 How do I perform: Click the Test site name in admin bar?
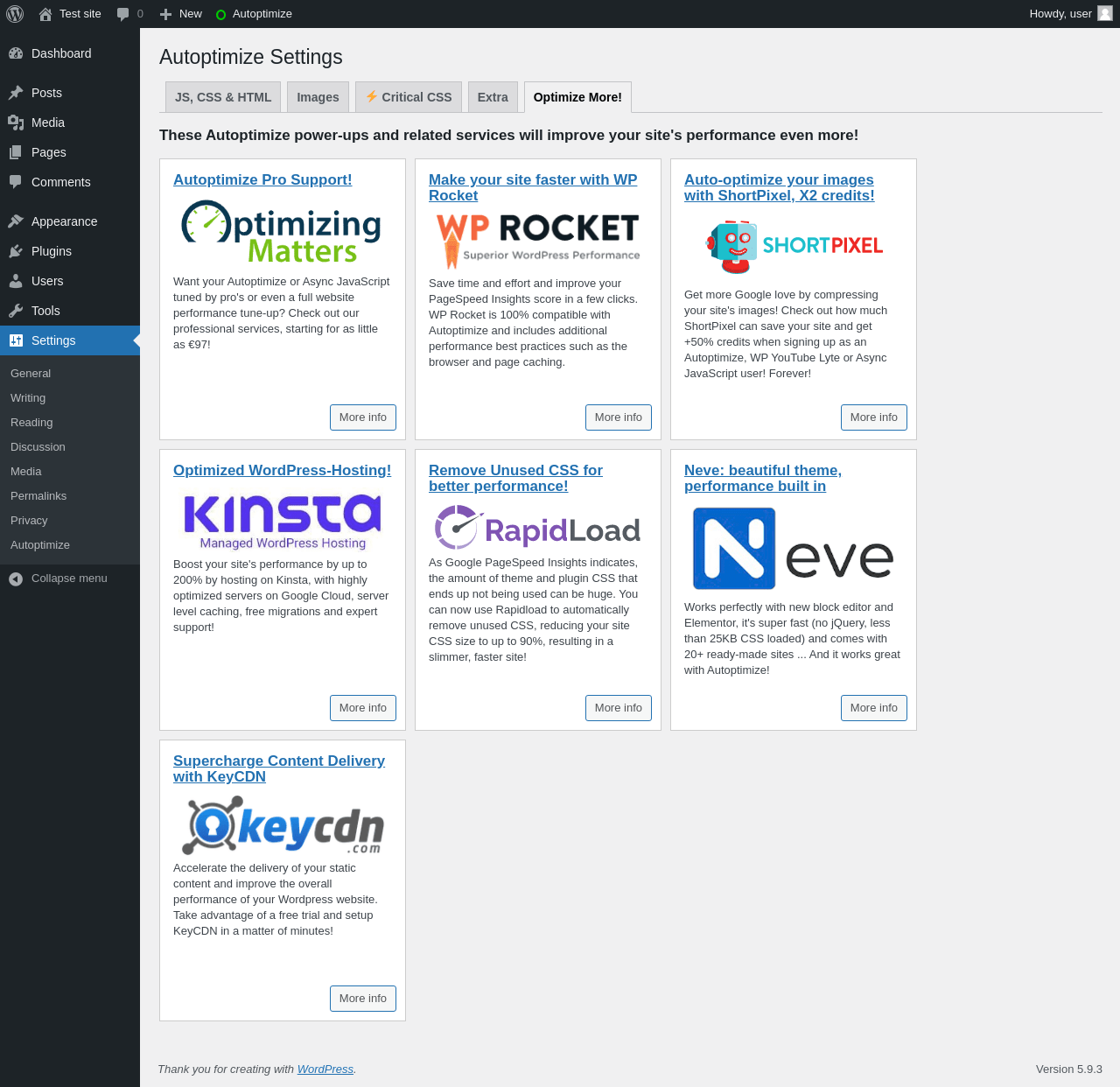[80, 14]
